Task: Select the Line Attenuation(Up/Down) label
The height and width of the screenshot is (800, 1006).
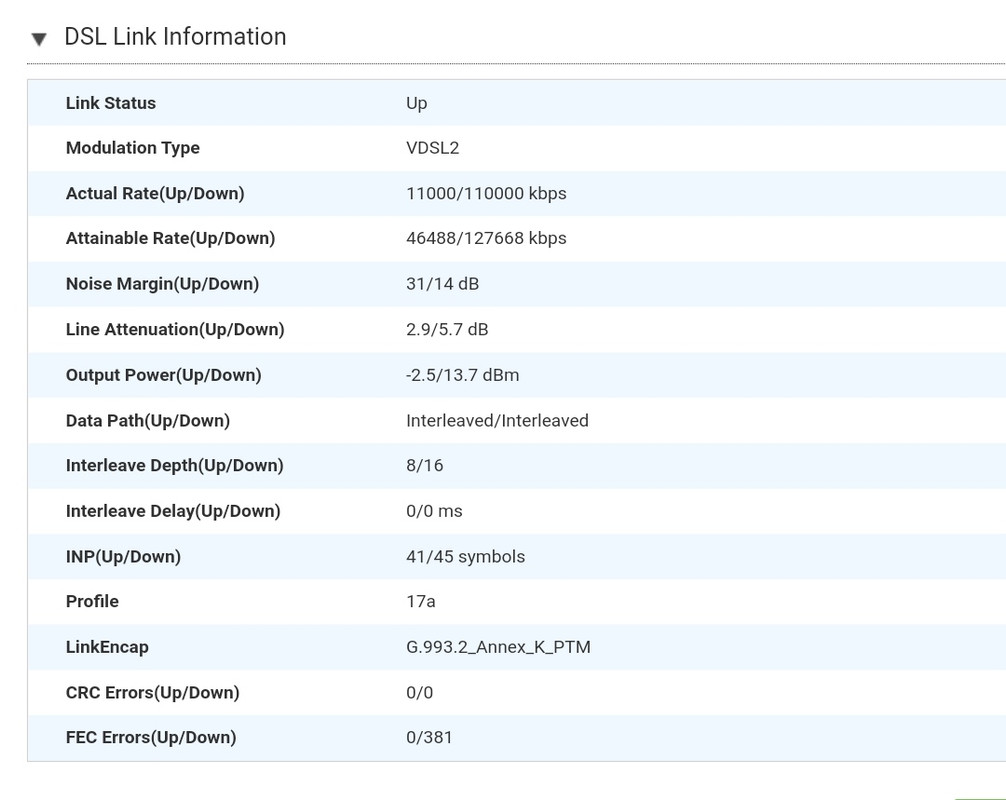Action: click(175, 330)
